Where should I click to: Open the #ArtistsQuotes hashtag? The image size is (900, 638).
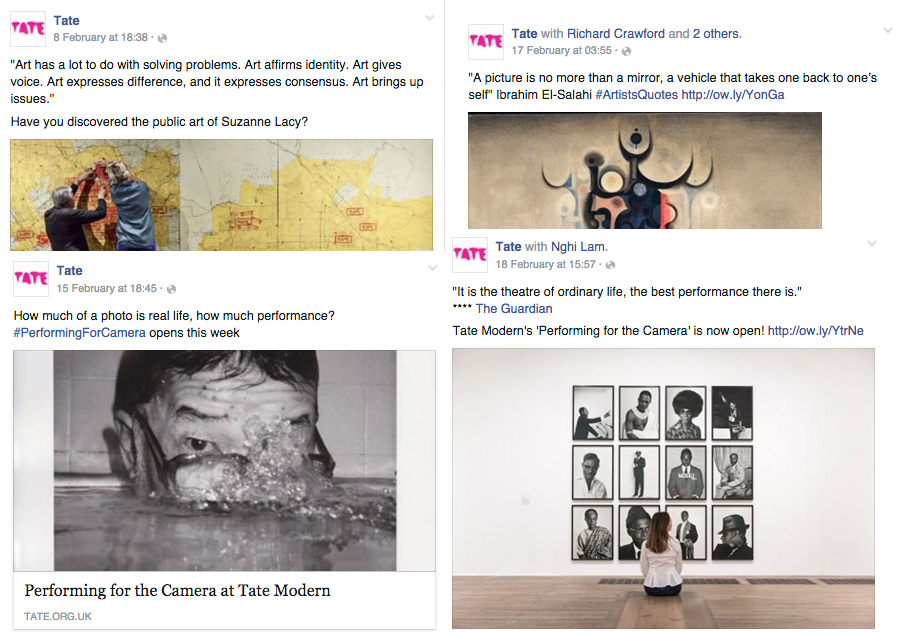click(637, 95)
